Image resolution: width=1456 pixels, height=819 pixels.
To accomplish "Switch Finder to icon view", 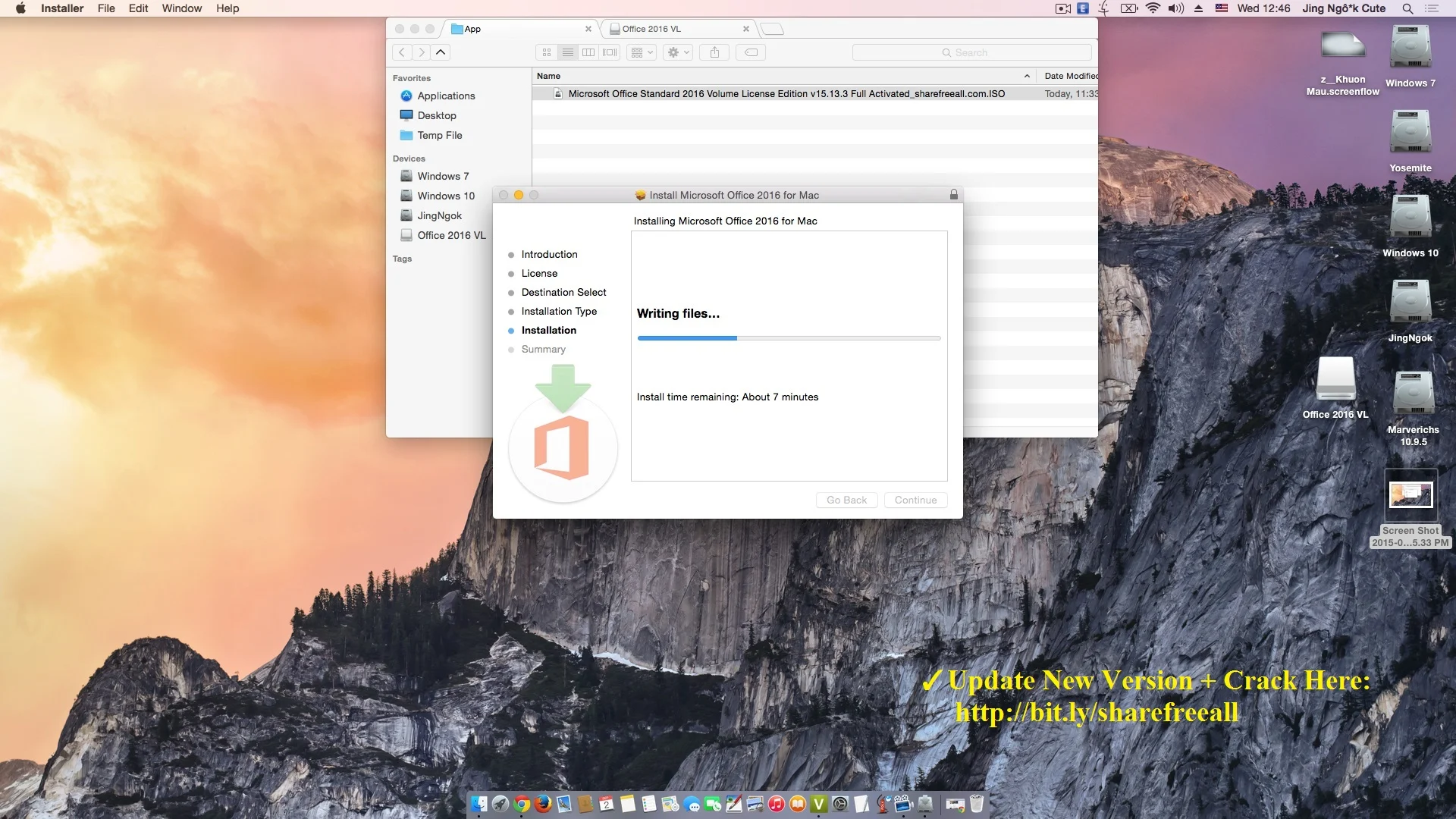I will (547, 52).
